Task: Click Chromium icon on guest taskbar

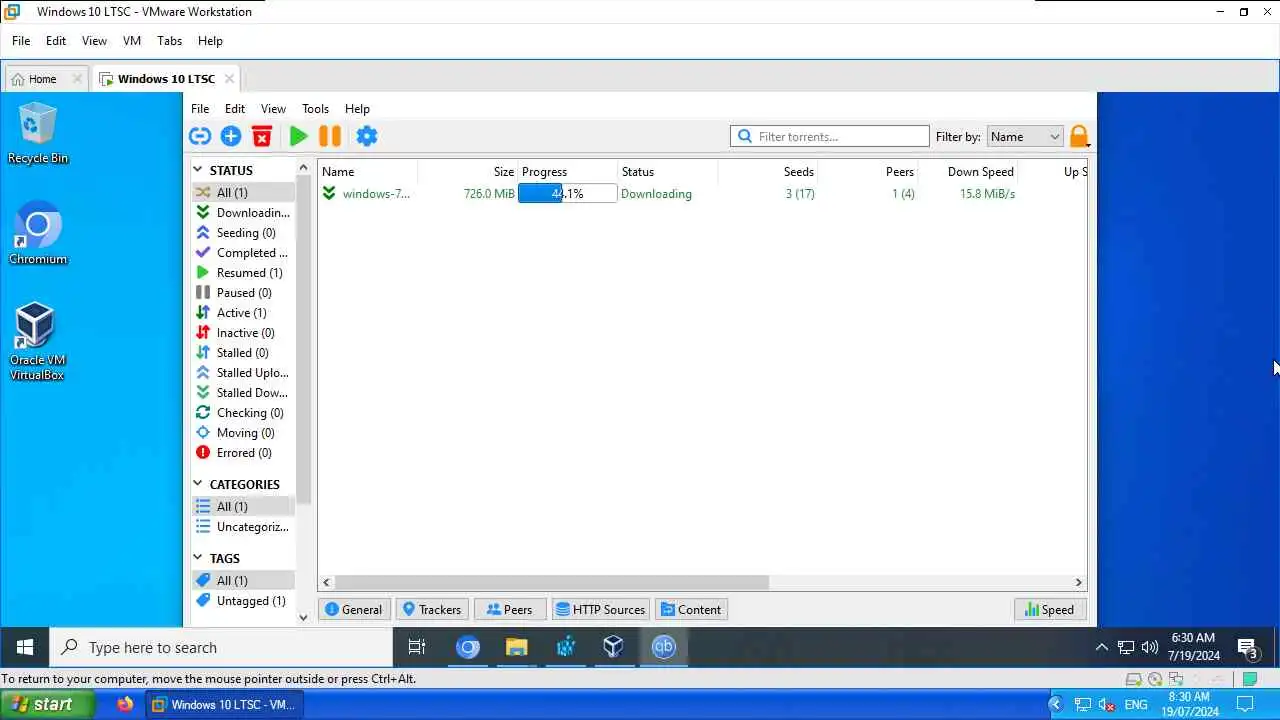Action: 468,647
